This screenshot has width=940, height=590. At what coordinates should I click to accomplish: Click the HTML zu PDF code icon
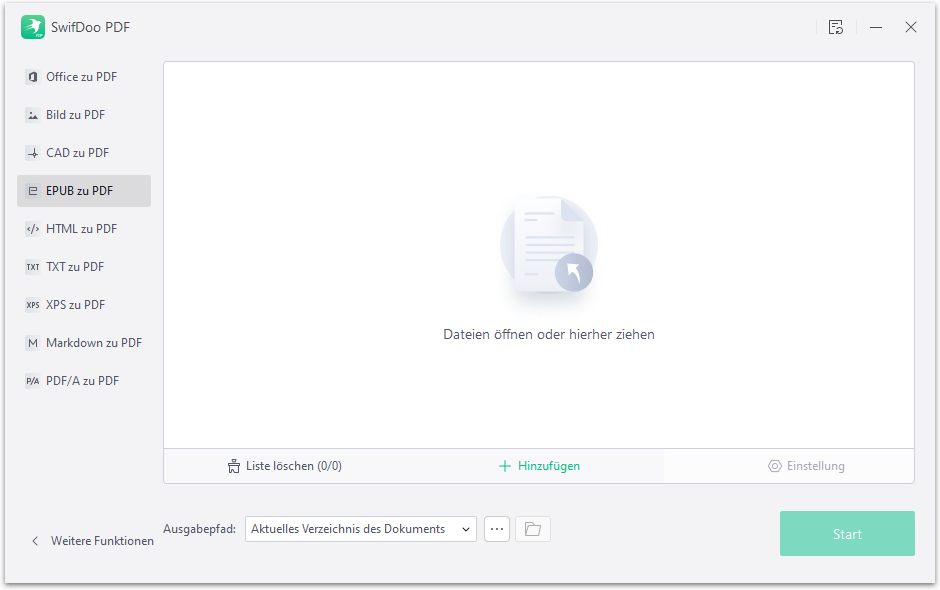pyautogui.click(x=33, y=229)
